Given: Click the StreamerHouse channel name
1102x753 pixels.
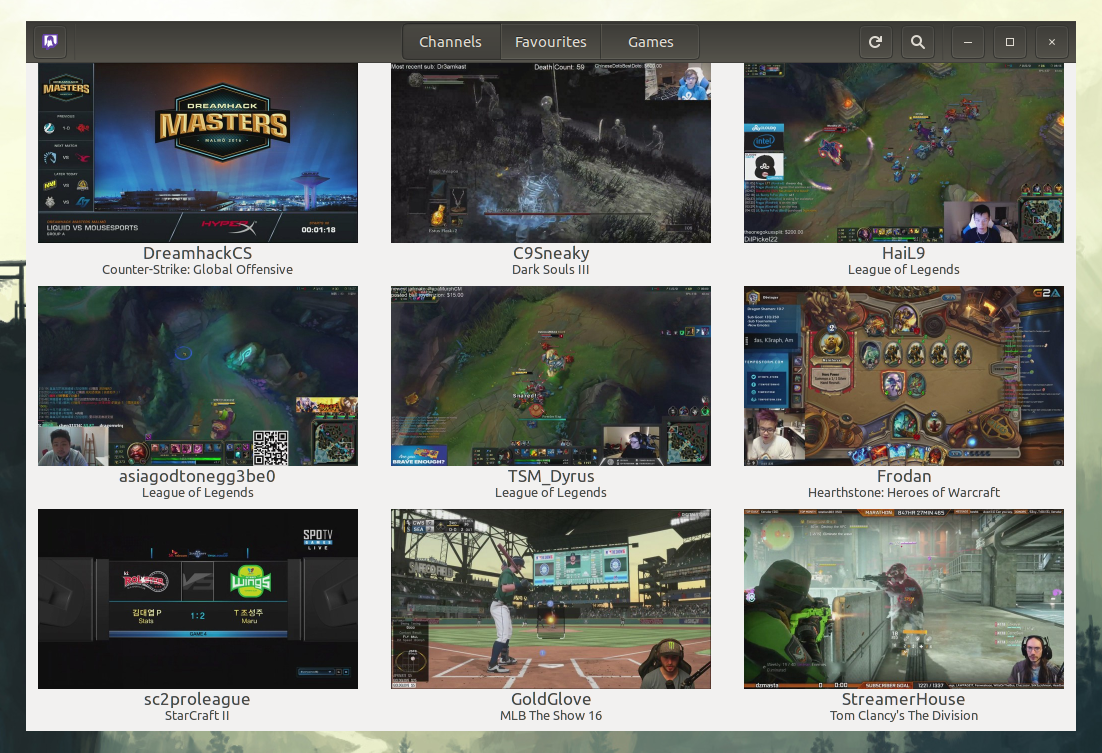Looking at the screenshot, I should (904, 699).
